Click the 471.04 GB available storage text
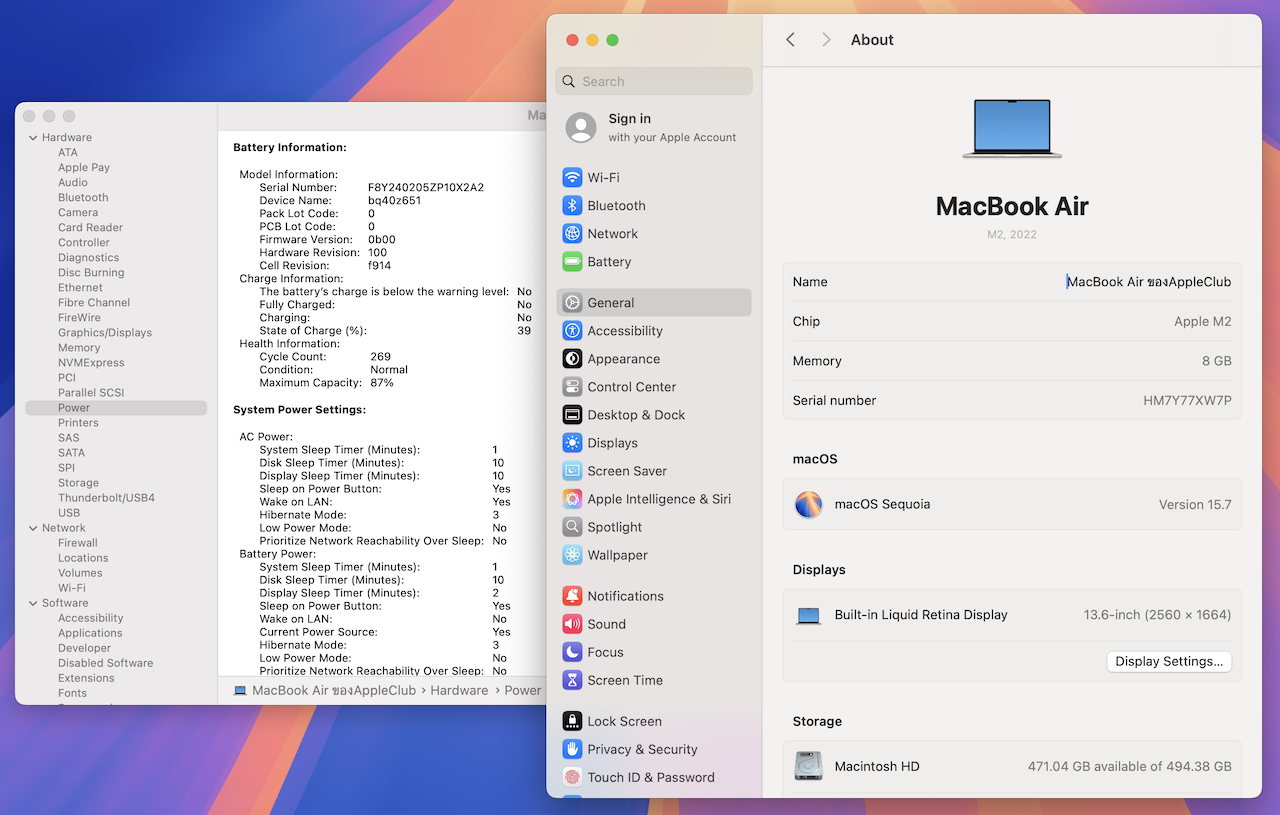 click(x=1130, y=767)
